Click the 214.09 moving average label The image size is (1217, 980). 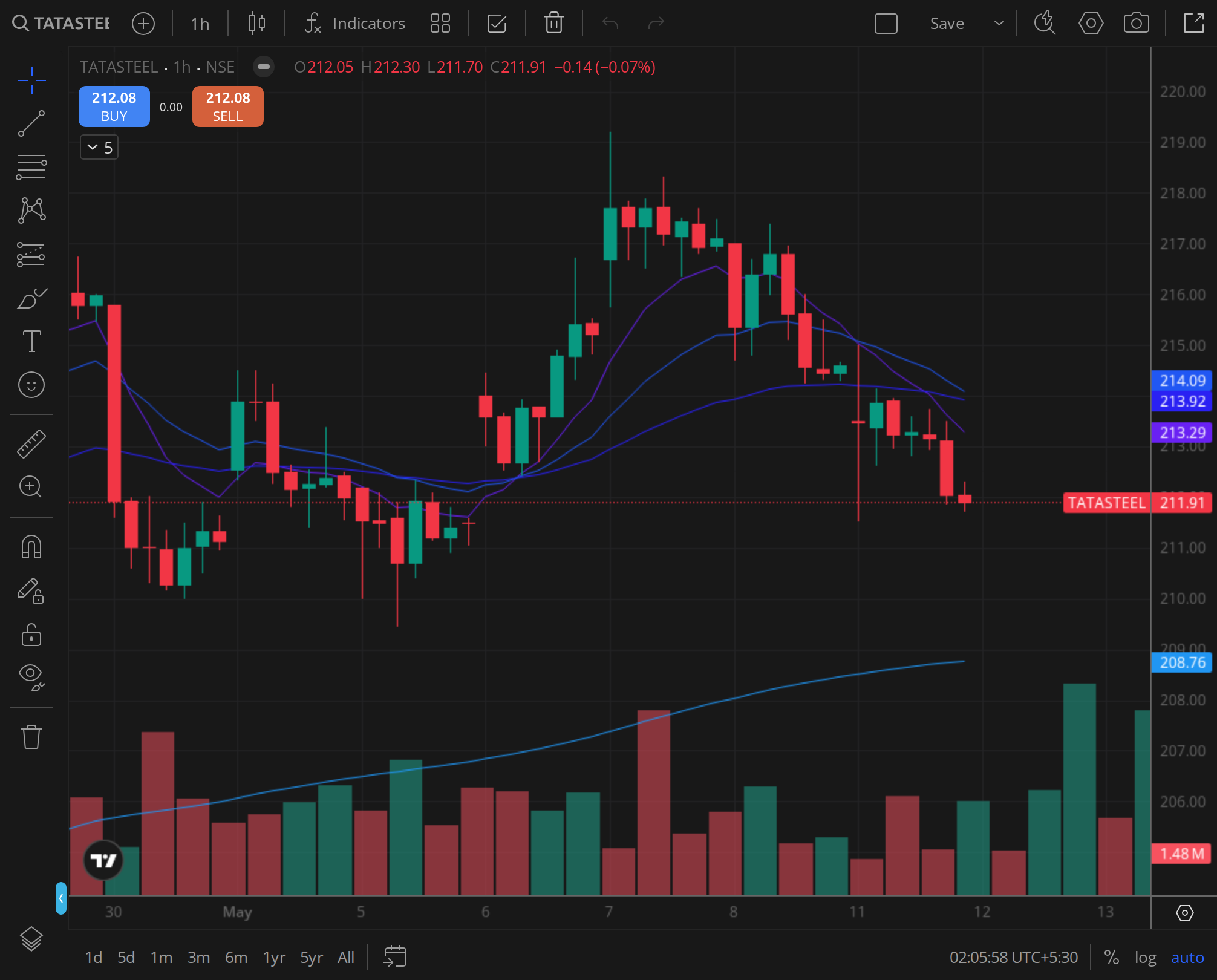pos(1182,381)
